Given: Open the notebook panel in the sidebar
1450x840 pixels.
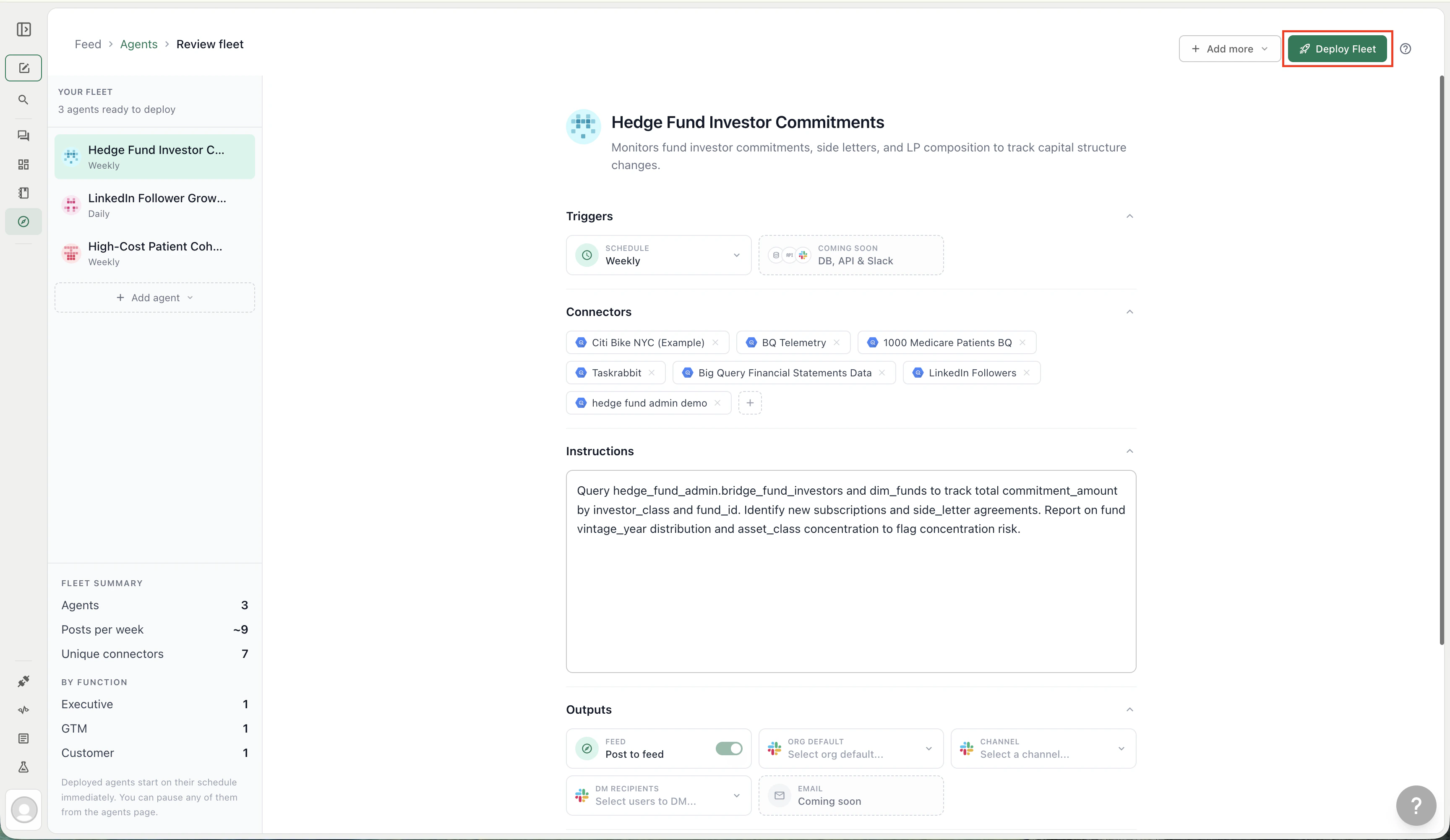Looking at the screenshot, I should [23, 193].
